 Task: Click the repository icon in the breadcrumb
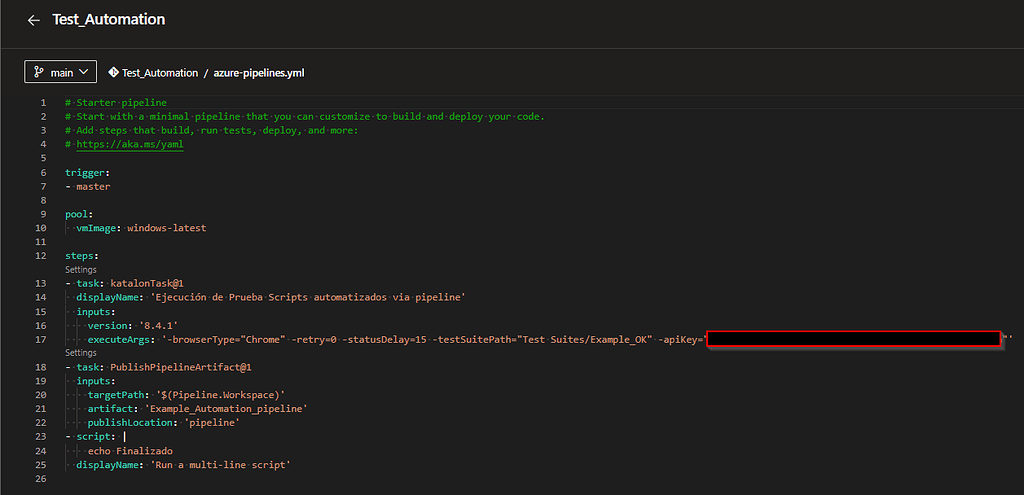point(113,73)
